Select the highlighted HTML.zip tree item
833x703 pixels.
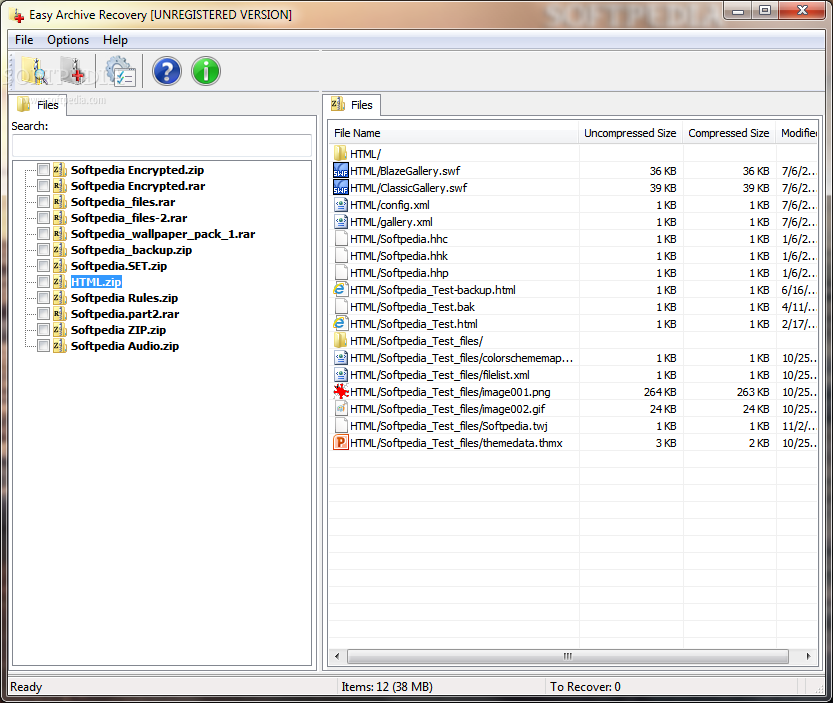(96, 282)
